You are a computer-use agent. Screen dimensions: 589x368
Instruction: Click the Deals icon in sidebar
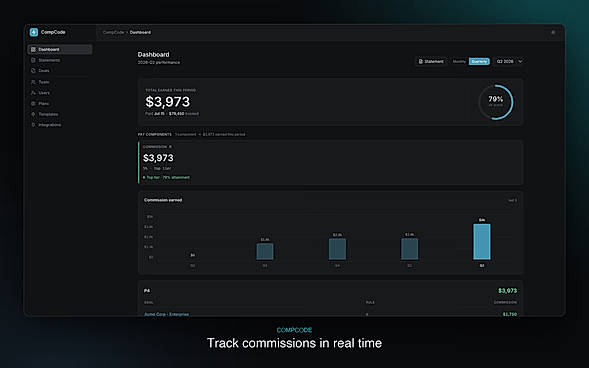33,71
